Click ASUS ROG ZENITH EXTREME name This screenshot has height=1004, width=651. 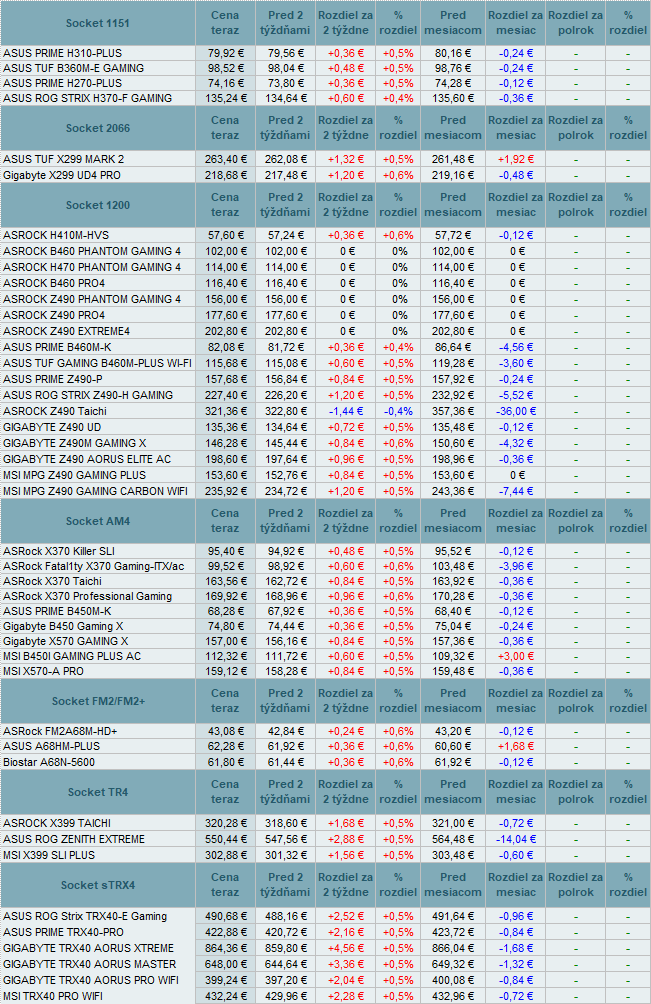point(74,839)
